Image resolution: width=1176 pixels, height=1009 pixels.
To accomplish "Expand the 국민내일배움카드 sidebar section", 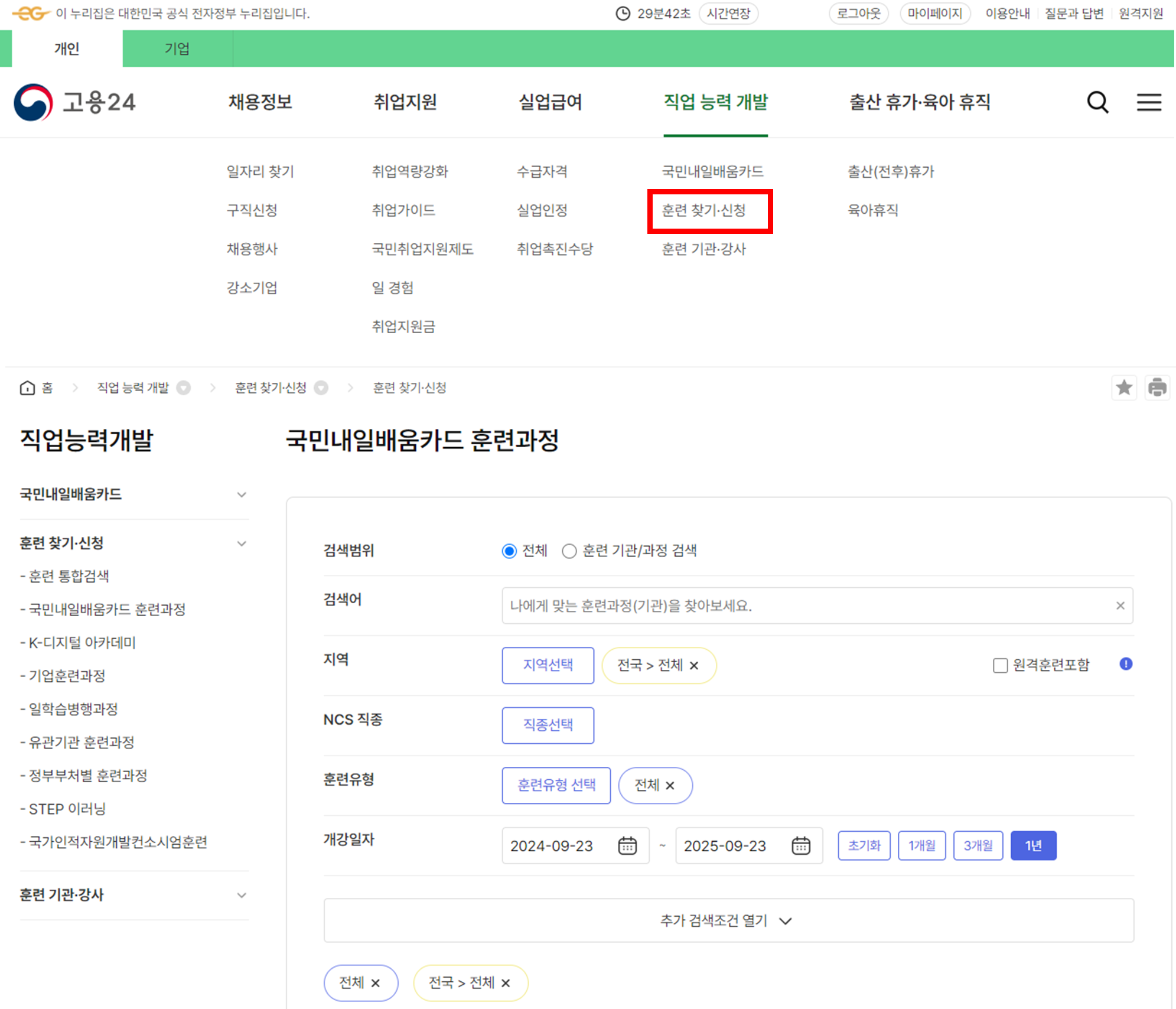I will point(241,494).
